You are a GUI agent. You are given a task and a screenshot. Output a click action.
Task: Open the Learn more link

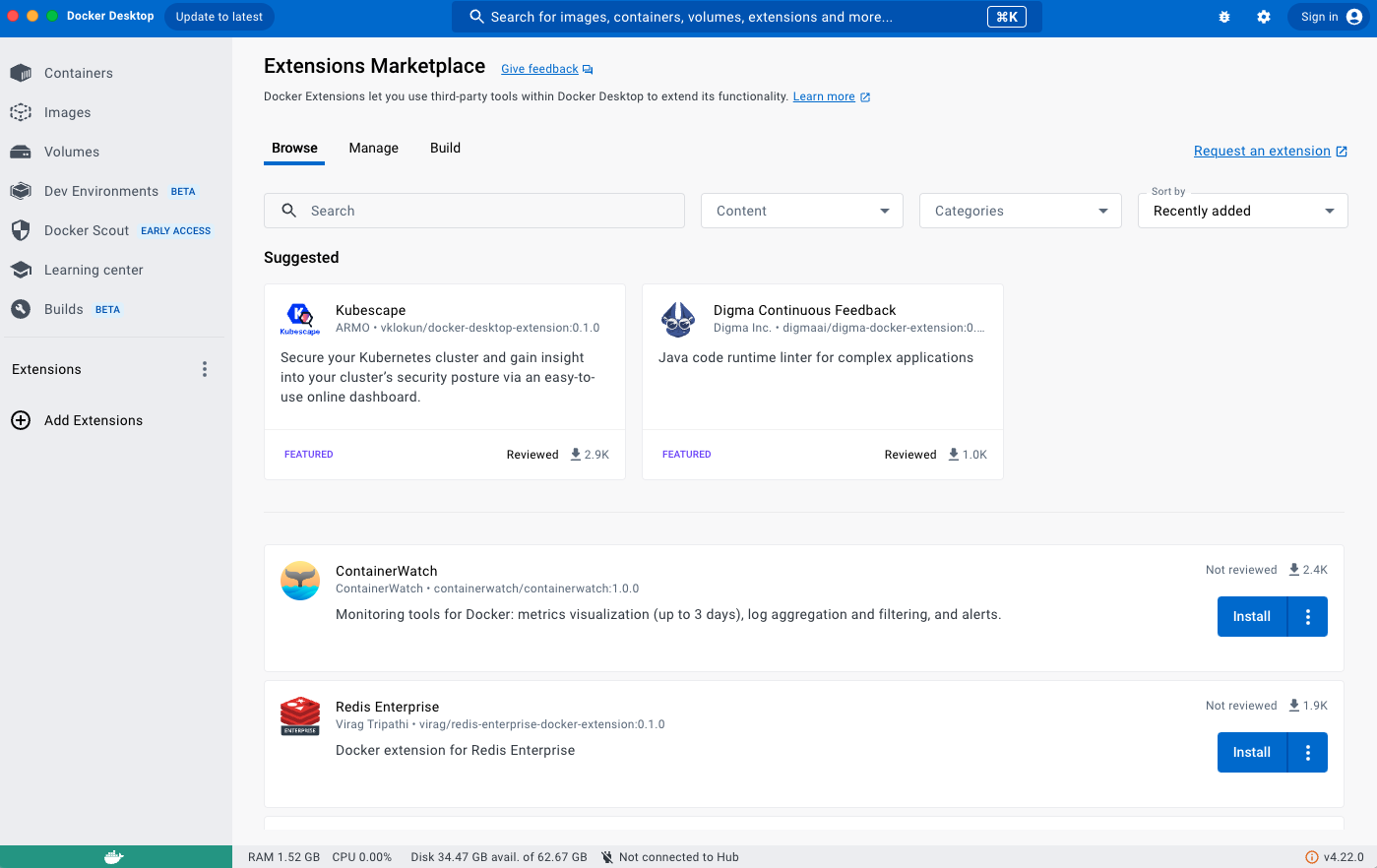pyautogui.click(x=824, y=96)
